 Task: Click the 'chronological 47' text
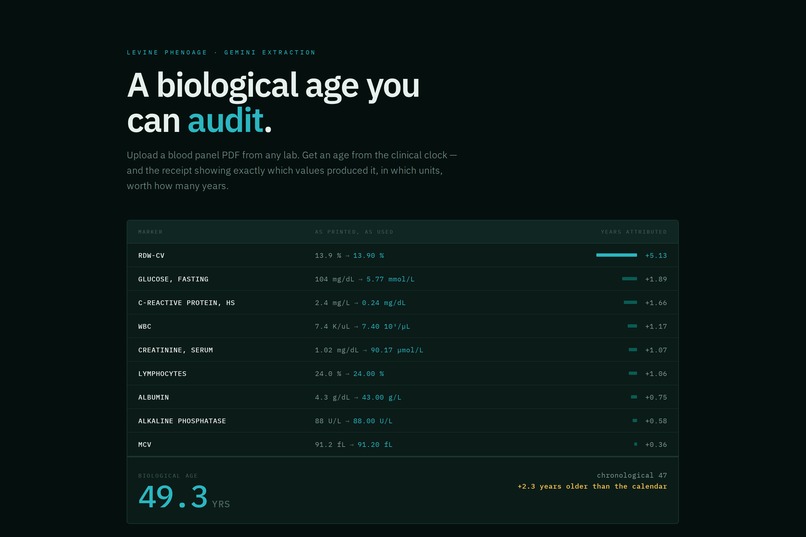(x=632, y=475)
